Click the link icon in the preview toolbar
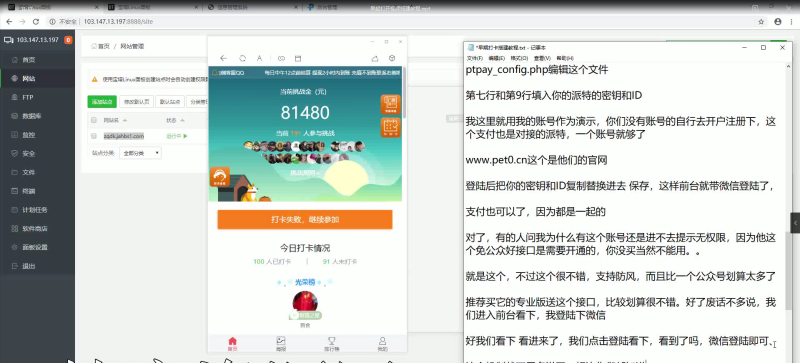Screen dimensions: 800x363 (281, 58)
